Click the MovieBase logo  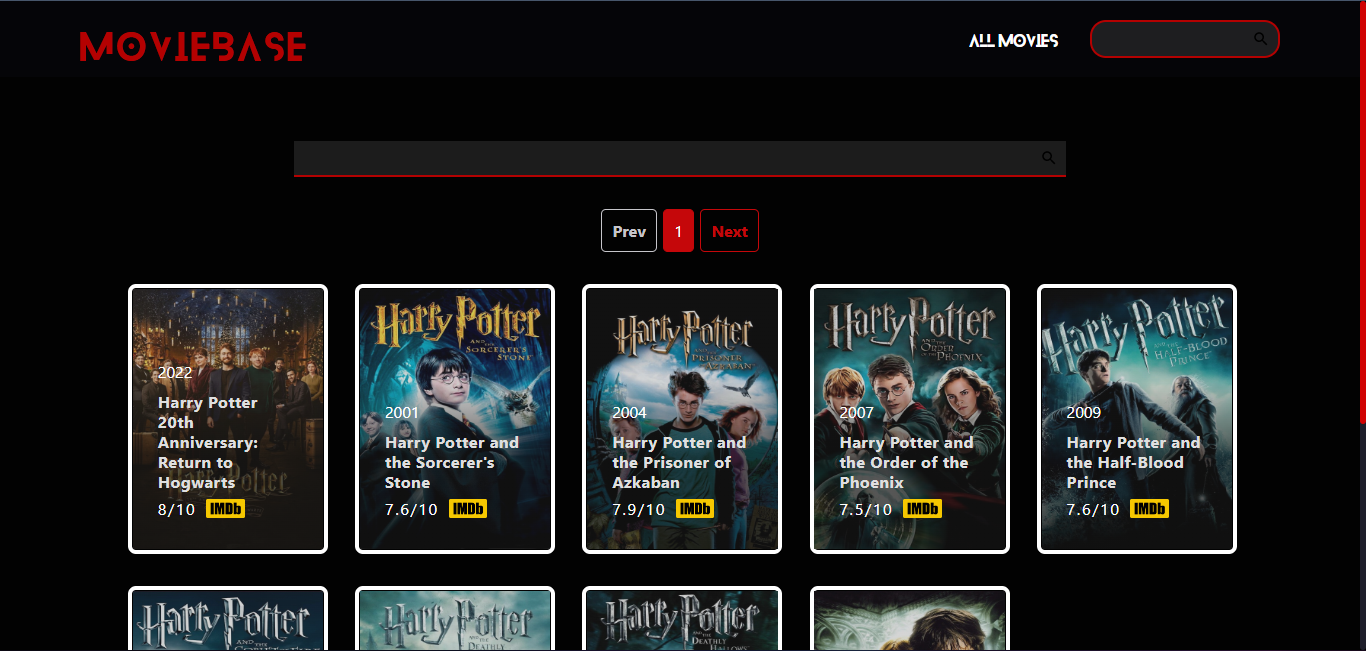point(191,45)
